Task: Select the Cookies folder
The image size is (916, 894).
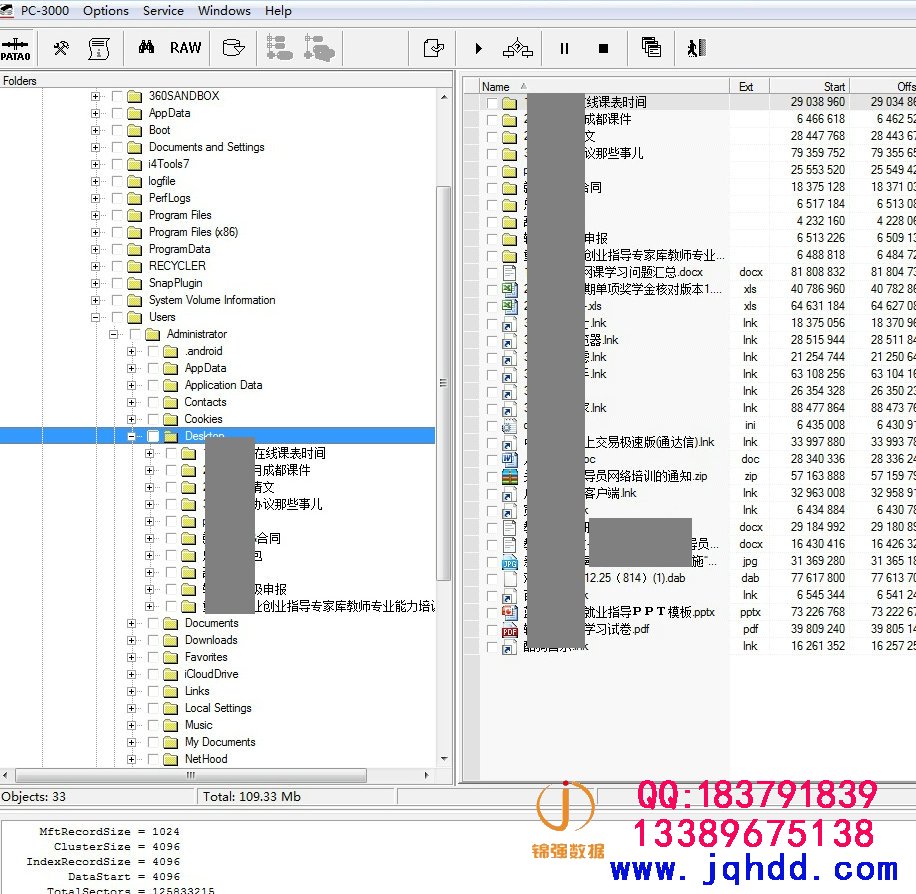Action: (203, 419)
